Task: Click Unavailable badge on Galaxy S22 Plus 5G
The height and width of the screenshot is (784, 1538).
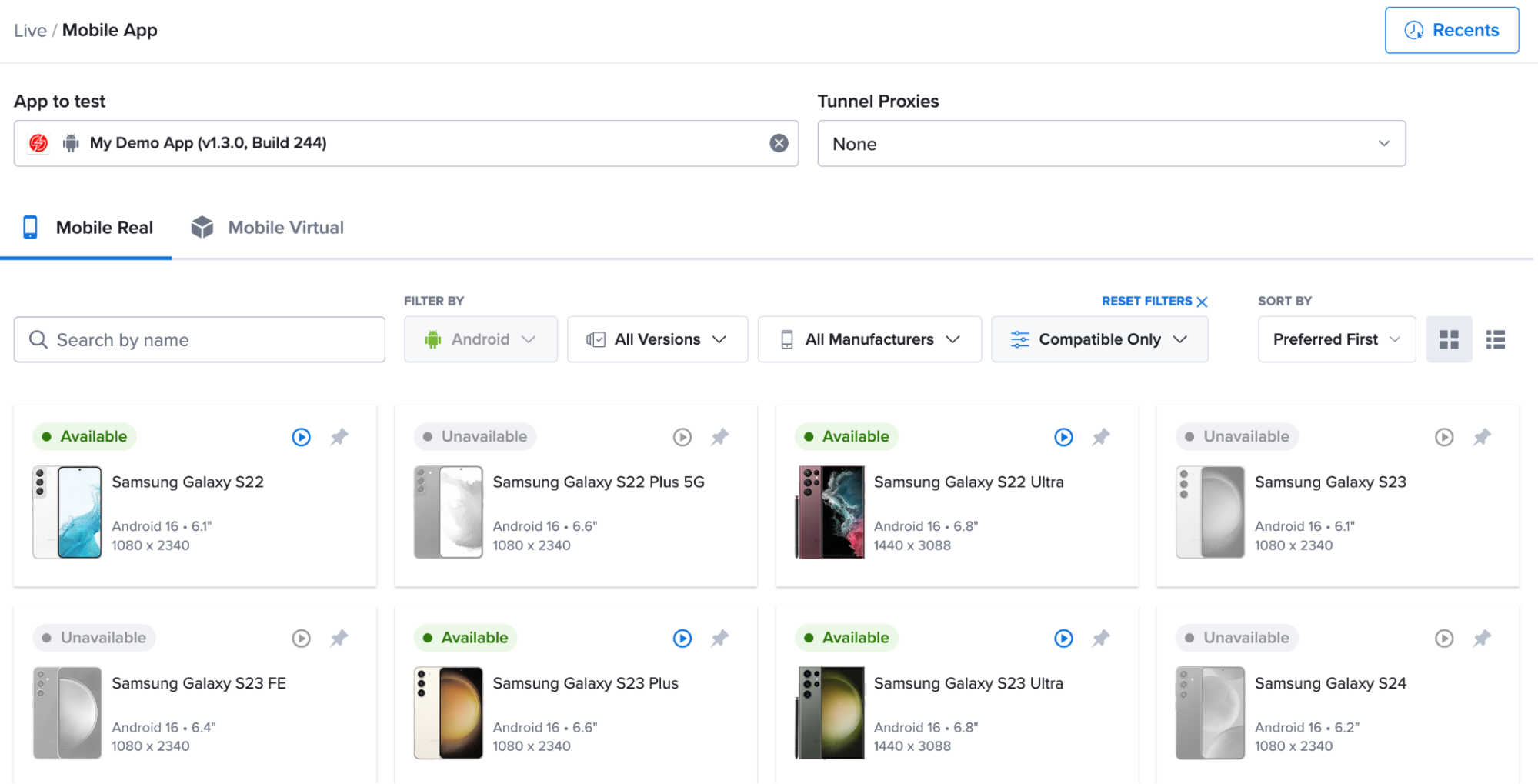Action: pyautogui.click(x=475, y=436)
